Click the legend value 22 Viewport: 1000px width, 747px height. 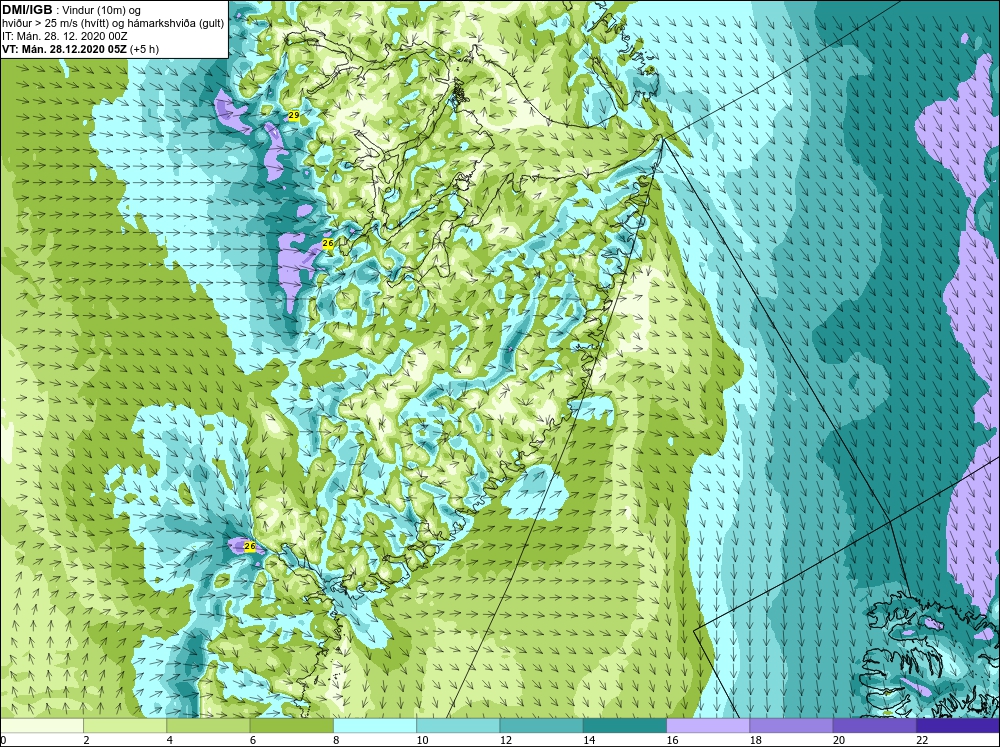tap(922, 740)
